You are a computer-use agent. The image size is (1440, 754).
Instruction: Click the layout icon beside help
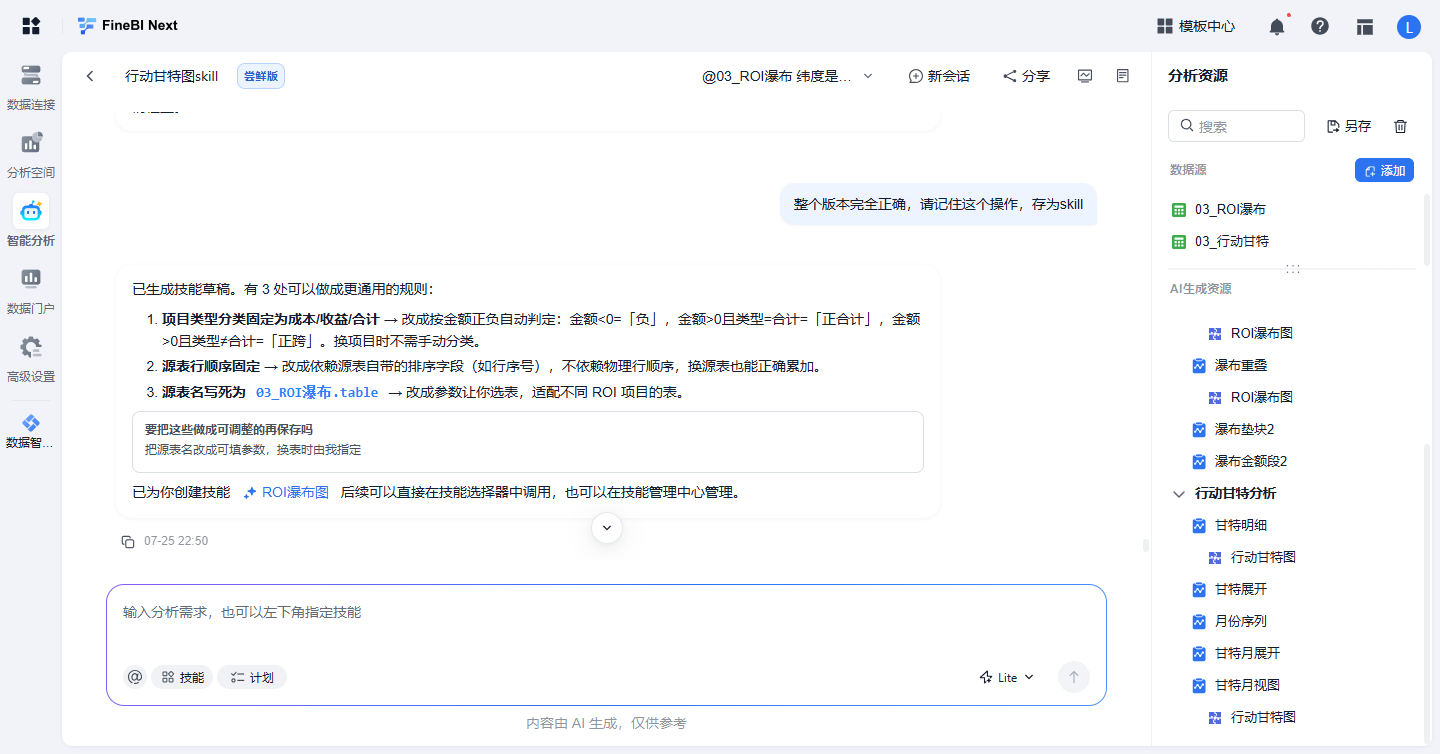click(x=1365, y=27)
